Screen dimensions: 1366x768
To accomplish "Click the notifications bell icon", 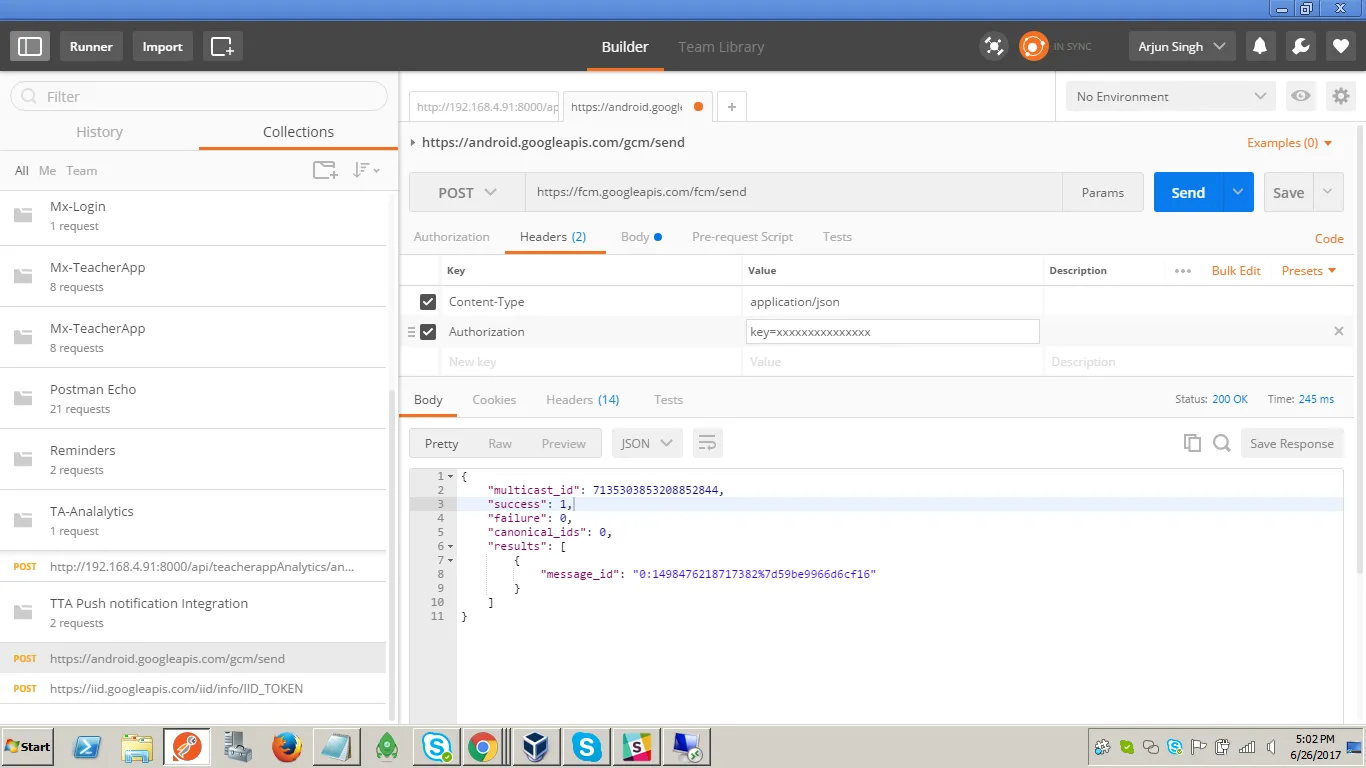I will 1260,46.
